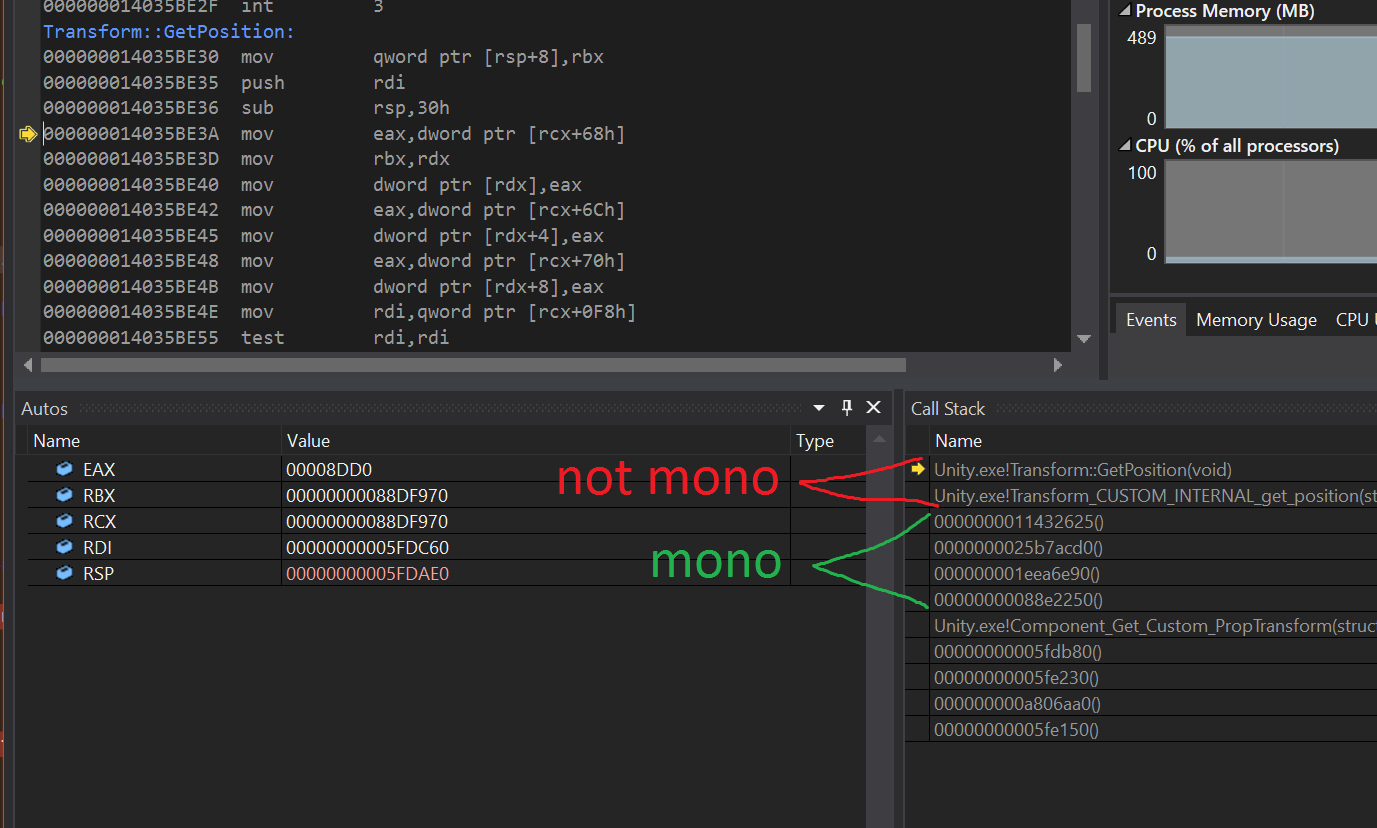The width and height of the screenshot is (1377, 828).
Task: Click the RBX register icon in Autos
Action: [x=64, y=494]
